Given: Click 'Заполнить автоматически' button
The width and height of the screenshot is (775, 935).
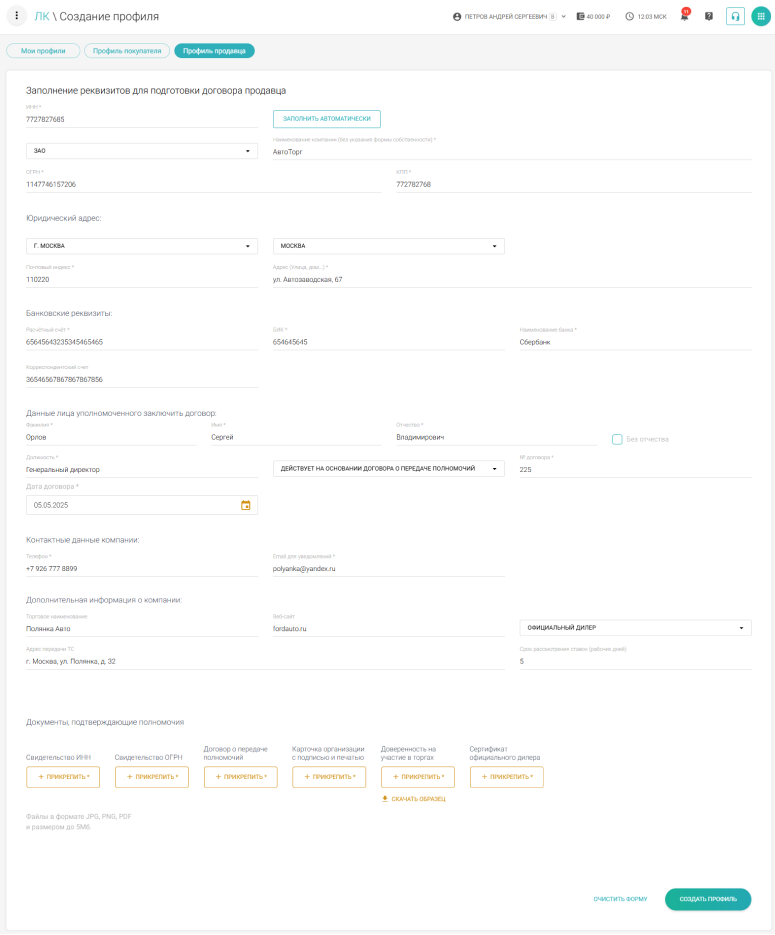Looking at the screenshot, I should click(326, 119).
